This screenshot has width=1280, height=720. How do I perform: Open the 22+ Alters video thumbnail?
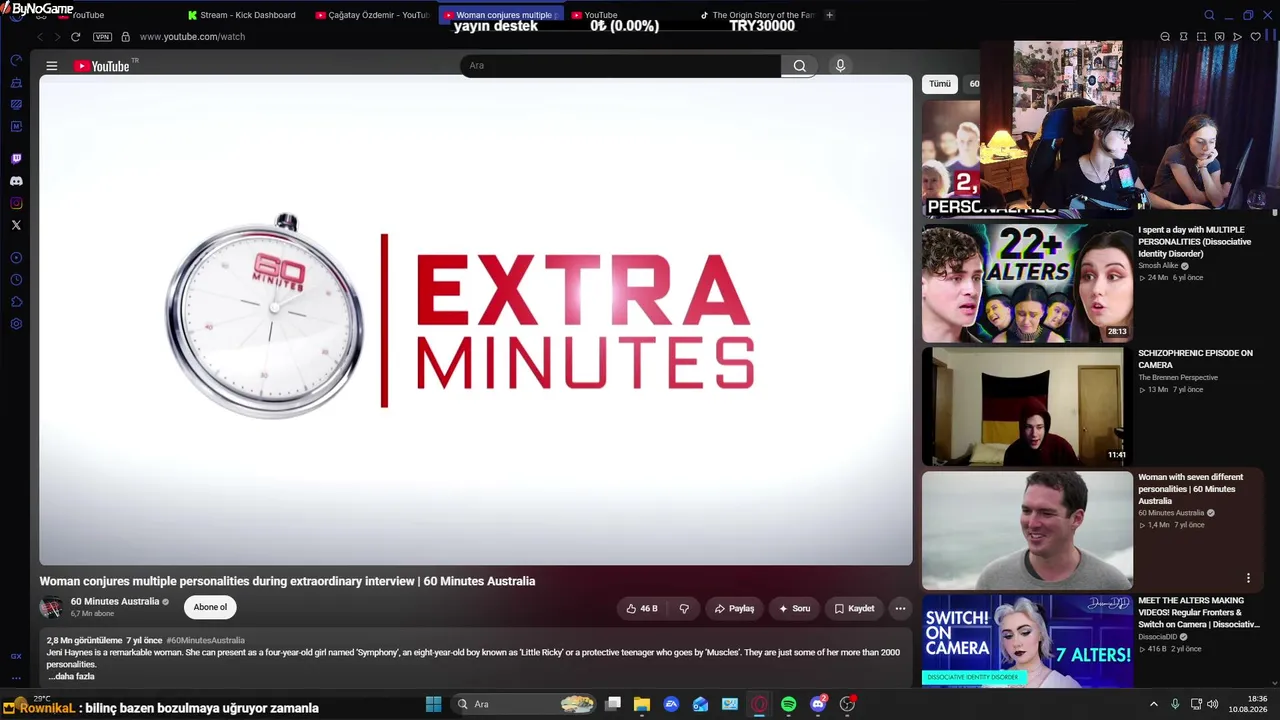1027,283
